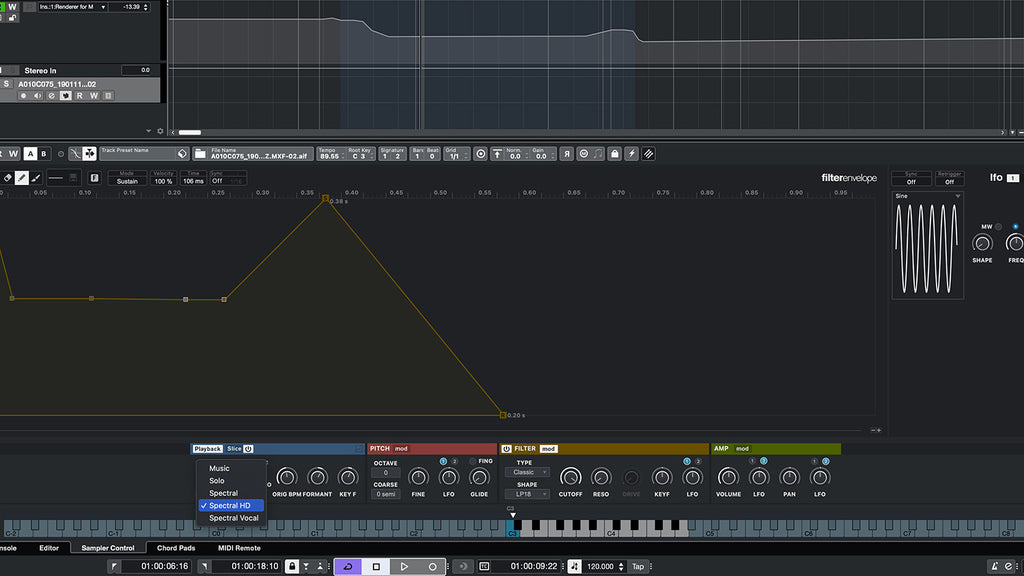The image size is (1024, 576).
Task: Click the track preset tag icon
Action: tap(182, 154)
